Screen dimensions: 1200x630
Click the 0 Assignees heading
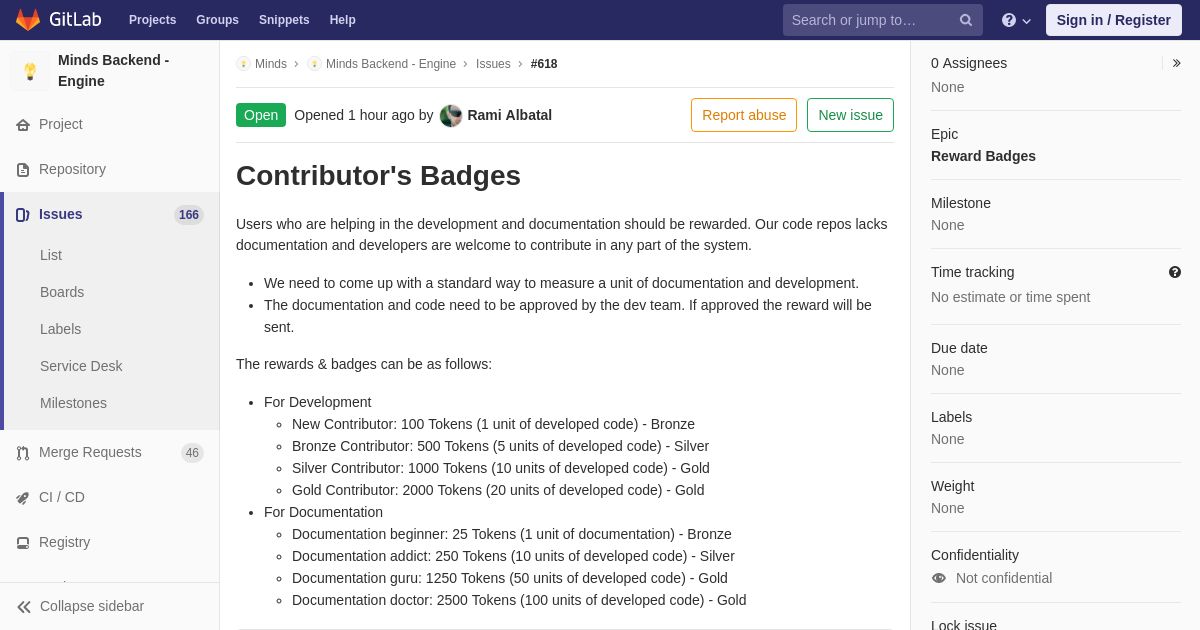pos(969,63)
